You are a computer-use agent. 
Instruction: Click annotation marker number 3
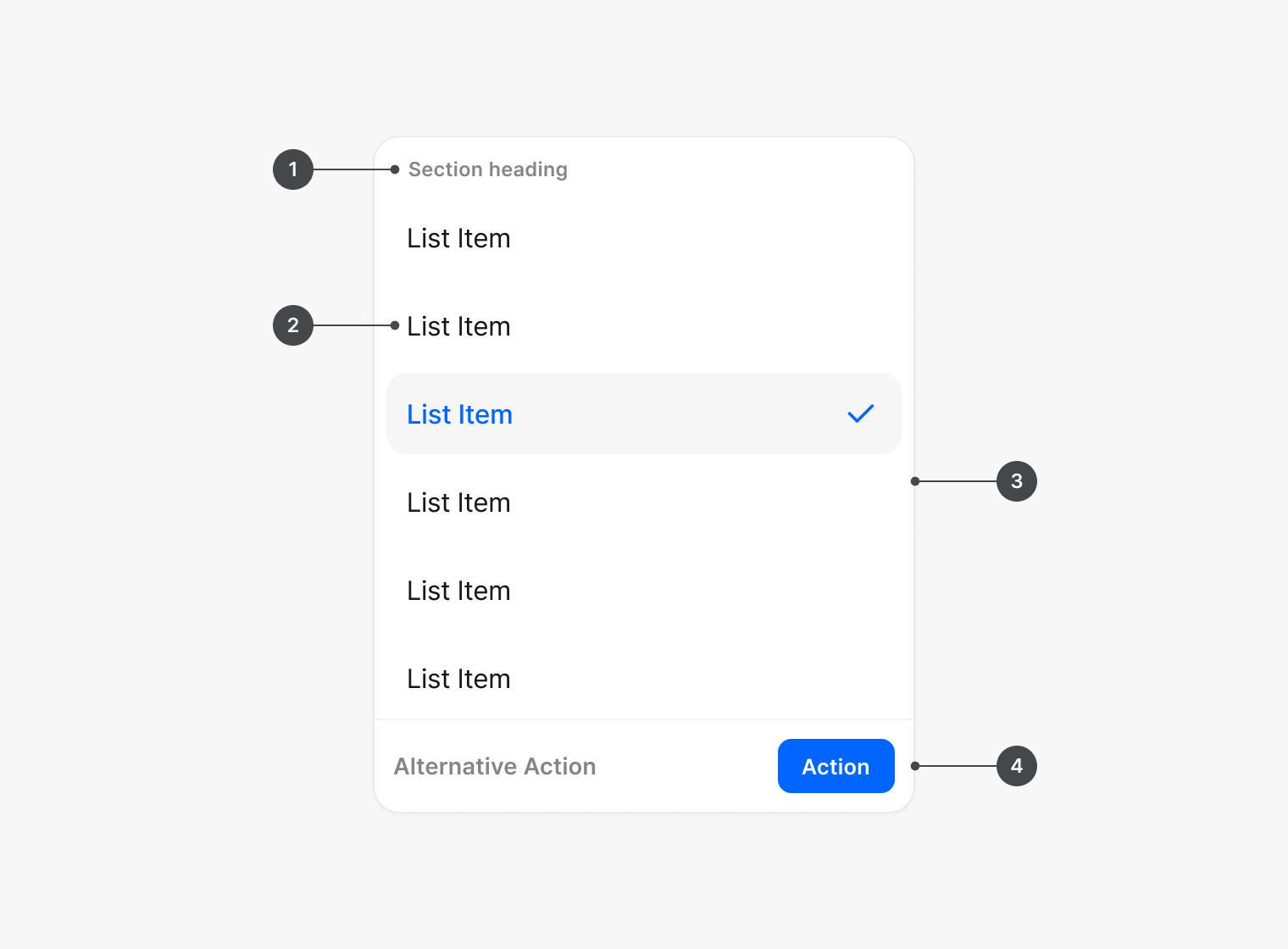coord(1017,481)
